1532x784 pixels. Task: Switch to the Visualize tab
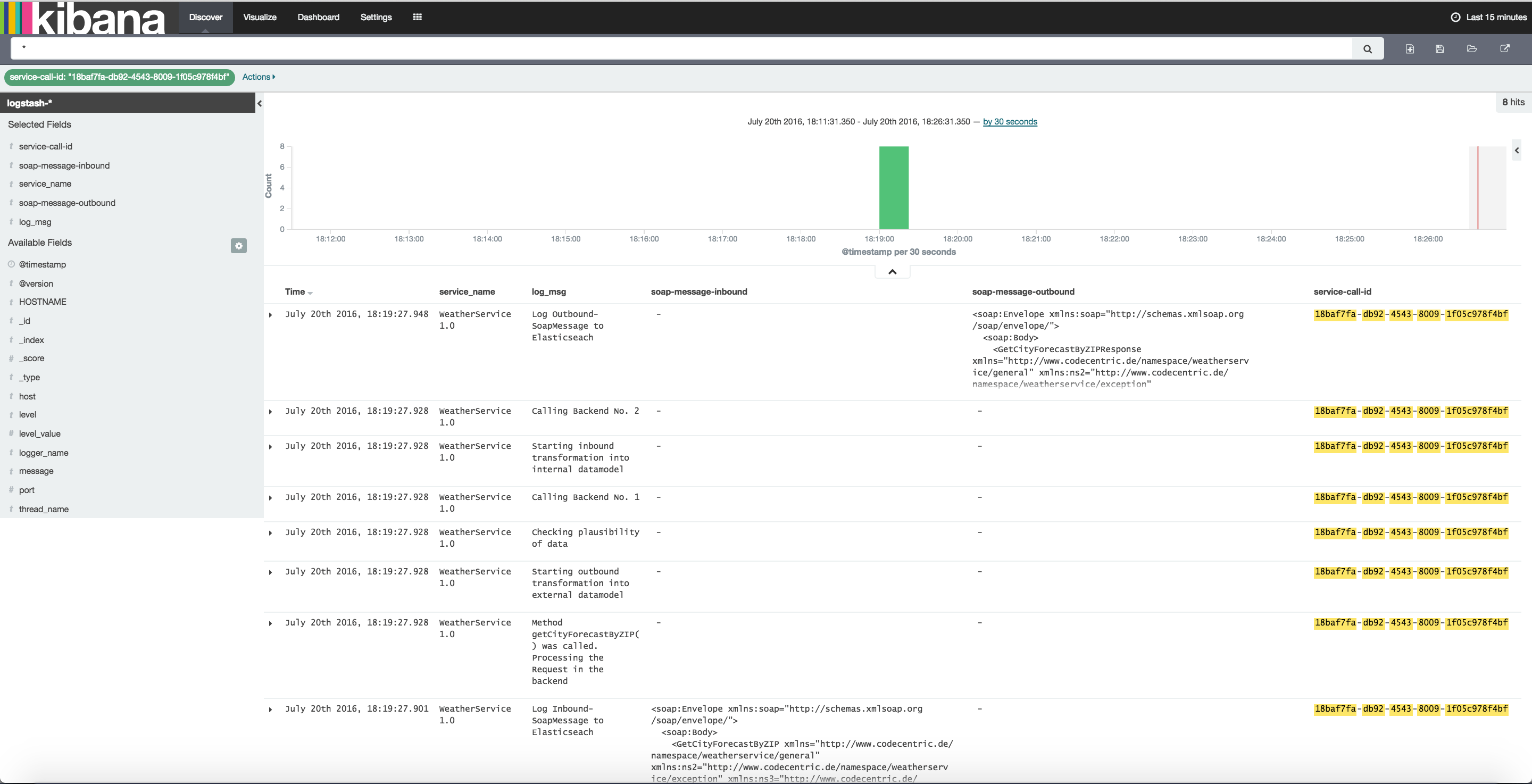259,17
